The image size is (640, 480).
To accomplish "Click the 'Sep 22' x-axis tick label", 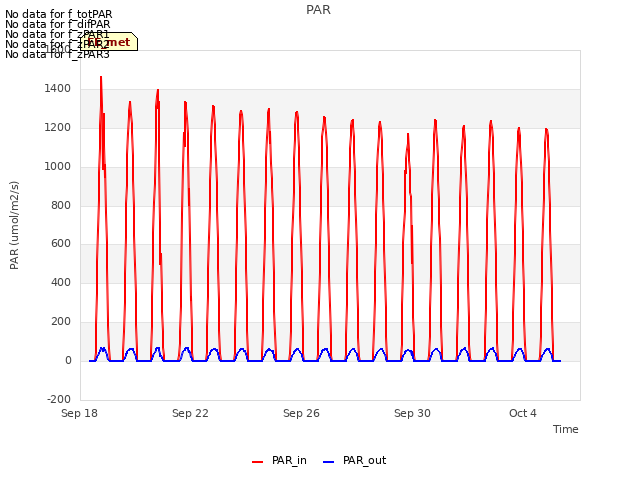I will tap(191, 413).
